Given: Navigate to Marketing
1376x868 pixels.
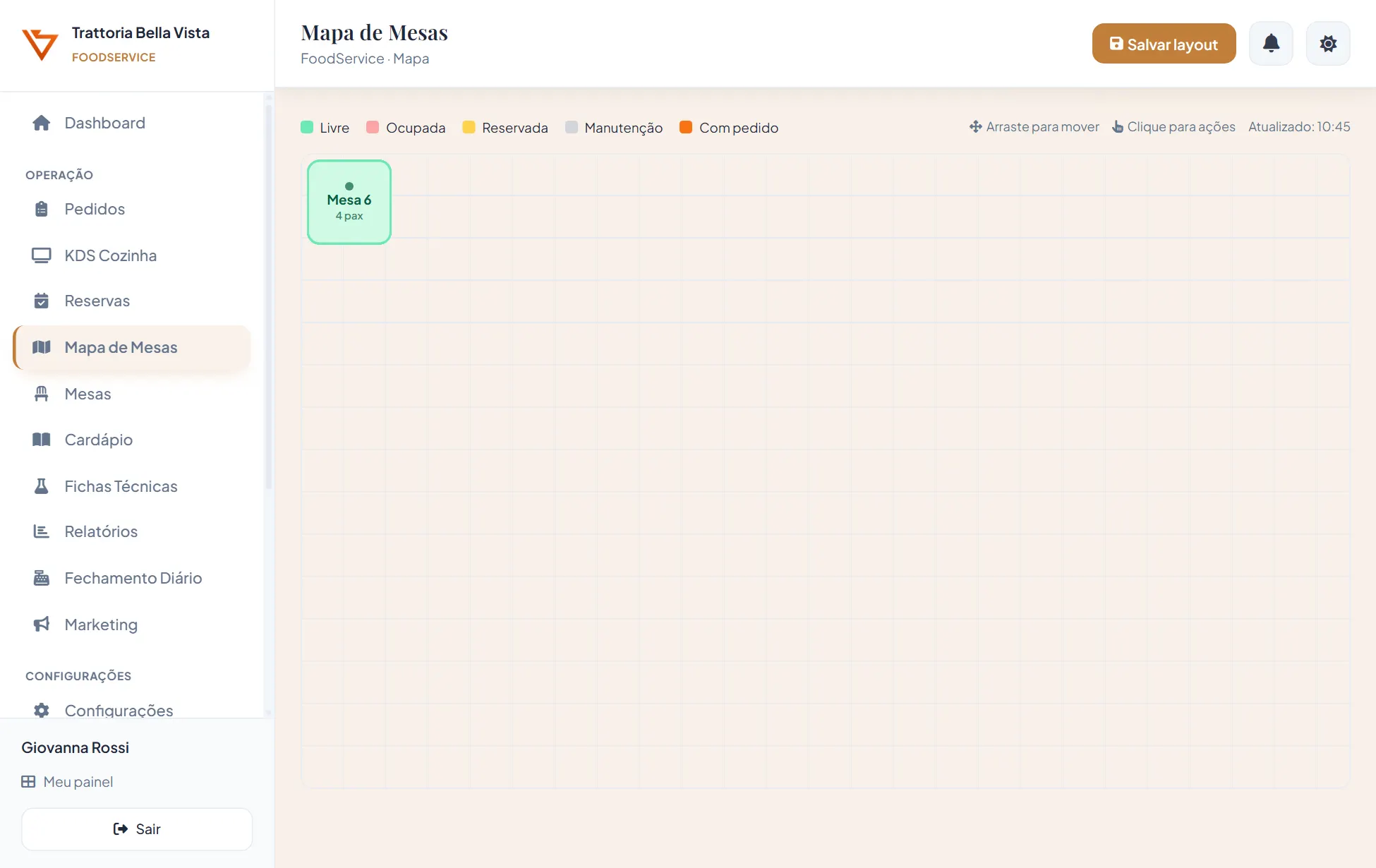Looking at the screenshot, I should coord(132,625).
